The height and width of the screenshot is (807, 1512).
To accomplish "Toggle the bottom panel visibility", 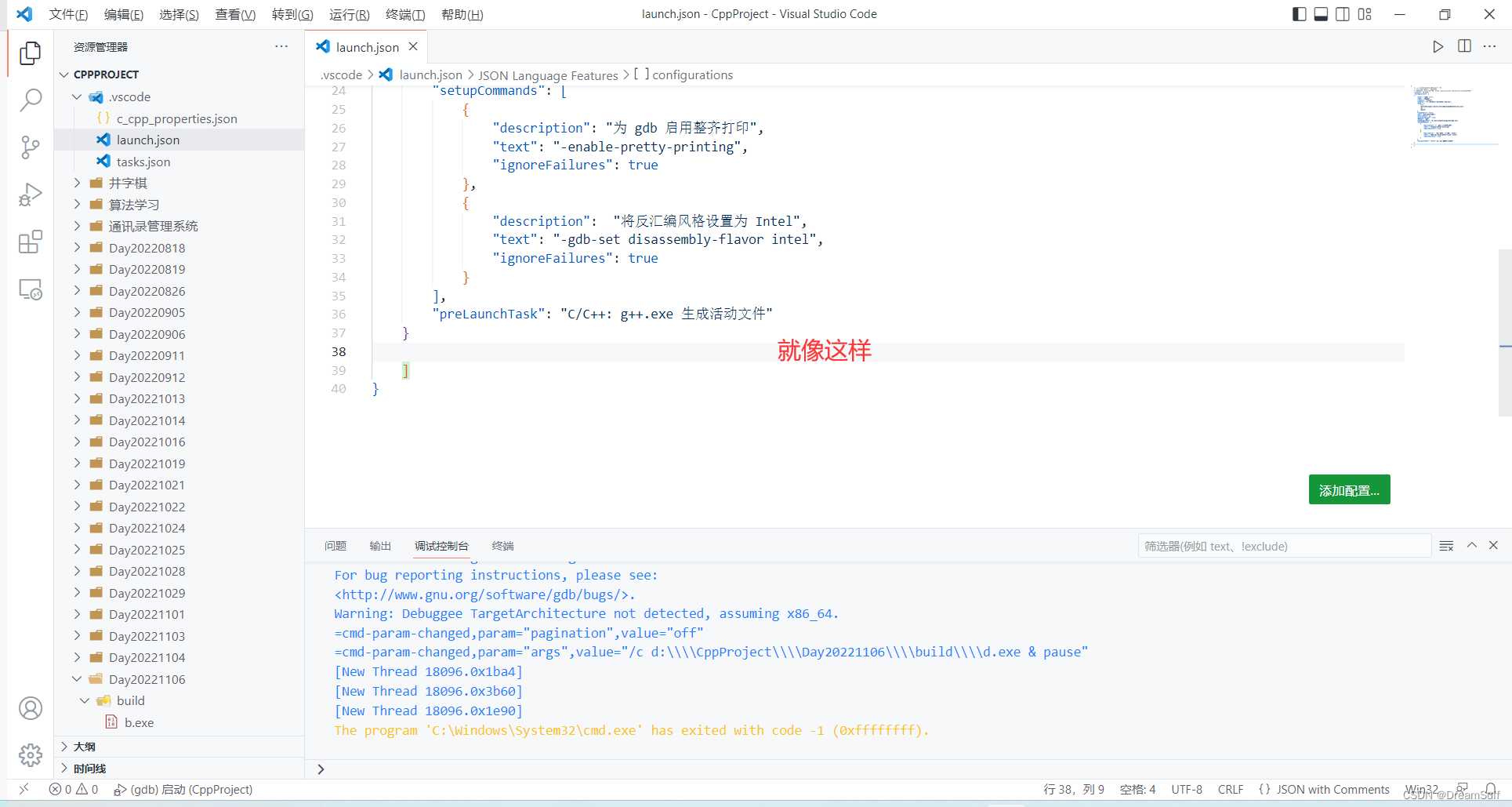I will tap(1321, 14).
